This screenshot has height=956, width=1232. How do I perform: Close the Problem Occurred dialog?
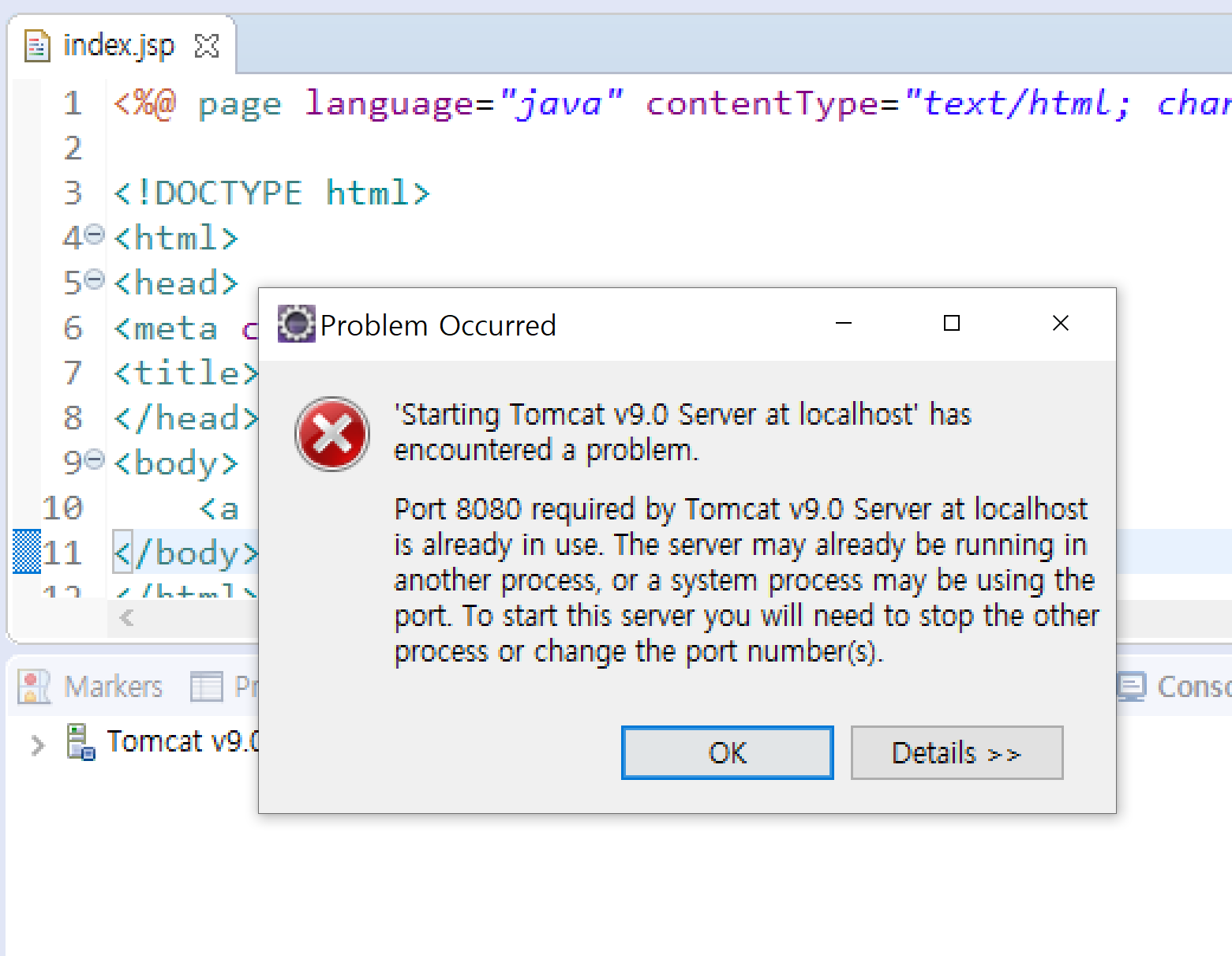click(x=1061, y=323)
